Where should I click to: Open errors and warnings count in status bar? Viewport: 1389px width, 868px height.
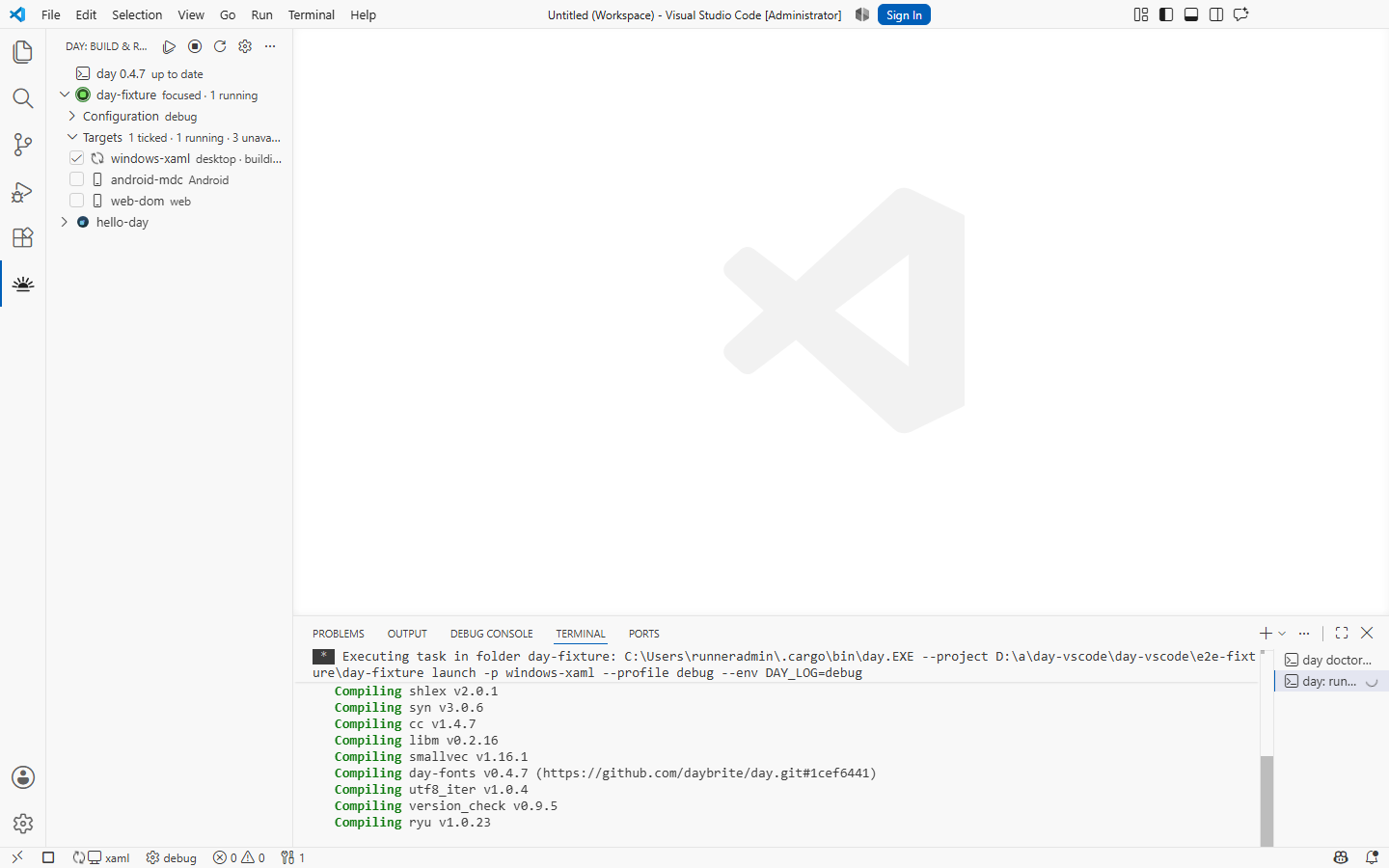pos(239,857)
